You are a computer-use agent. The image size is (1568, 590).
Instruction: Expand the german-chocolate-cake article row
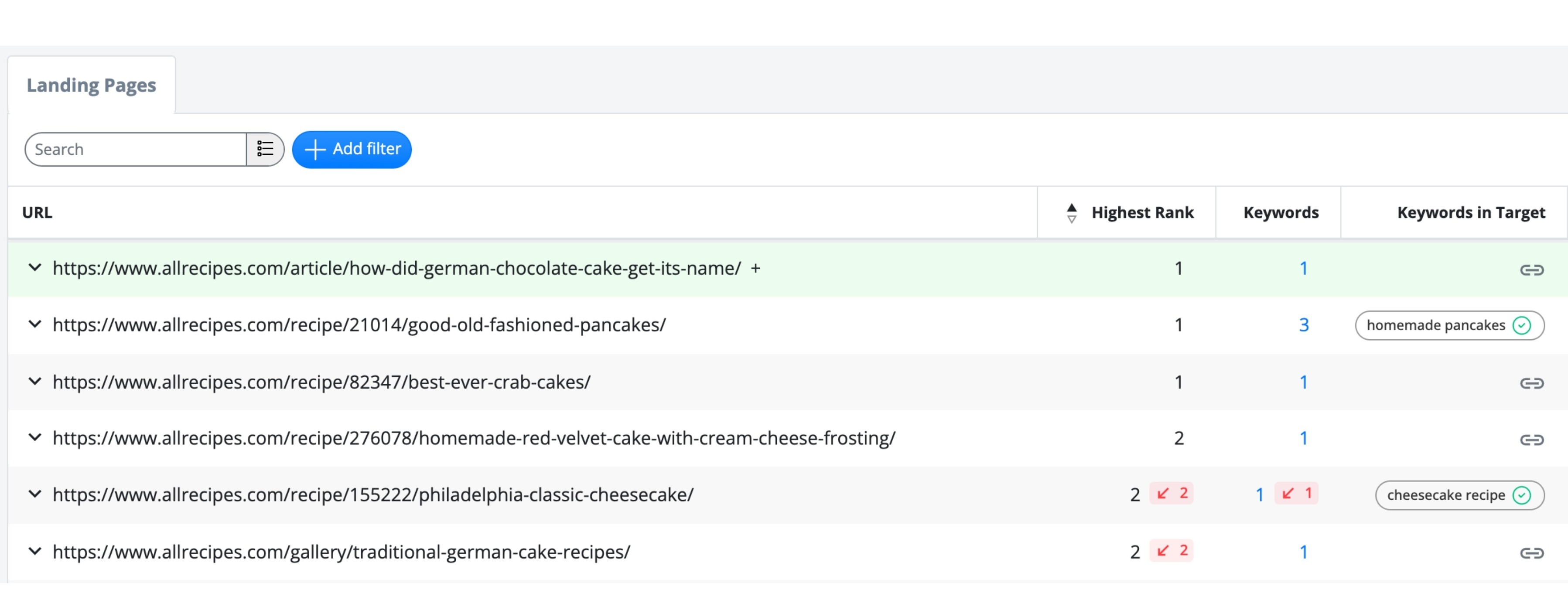pos(35,268)
